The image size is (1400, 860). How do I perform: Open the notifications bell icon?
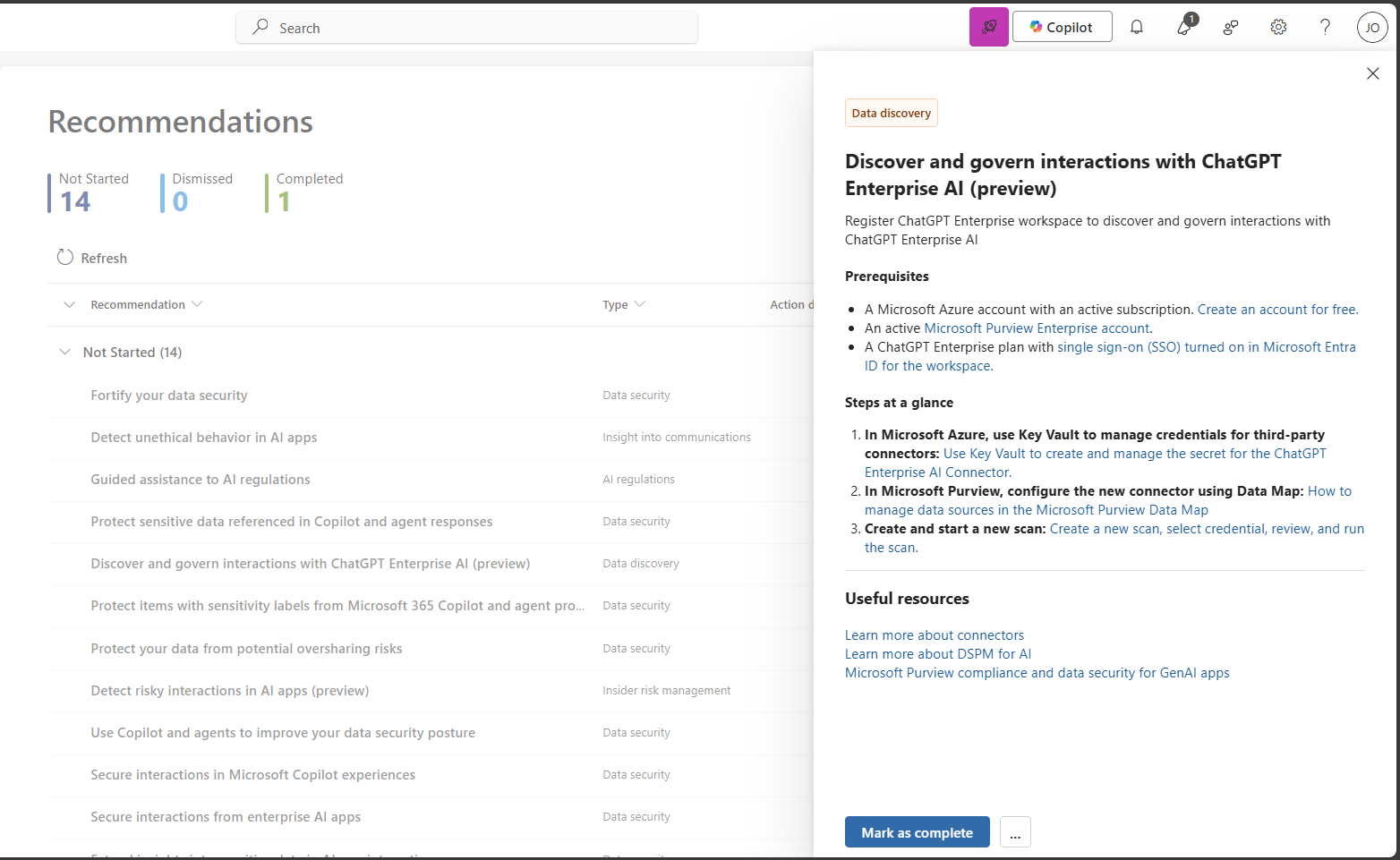coord(1137,27)
